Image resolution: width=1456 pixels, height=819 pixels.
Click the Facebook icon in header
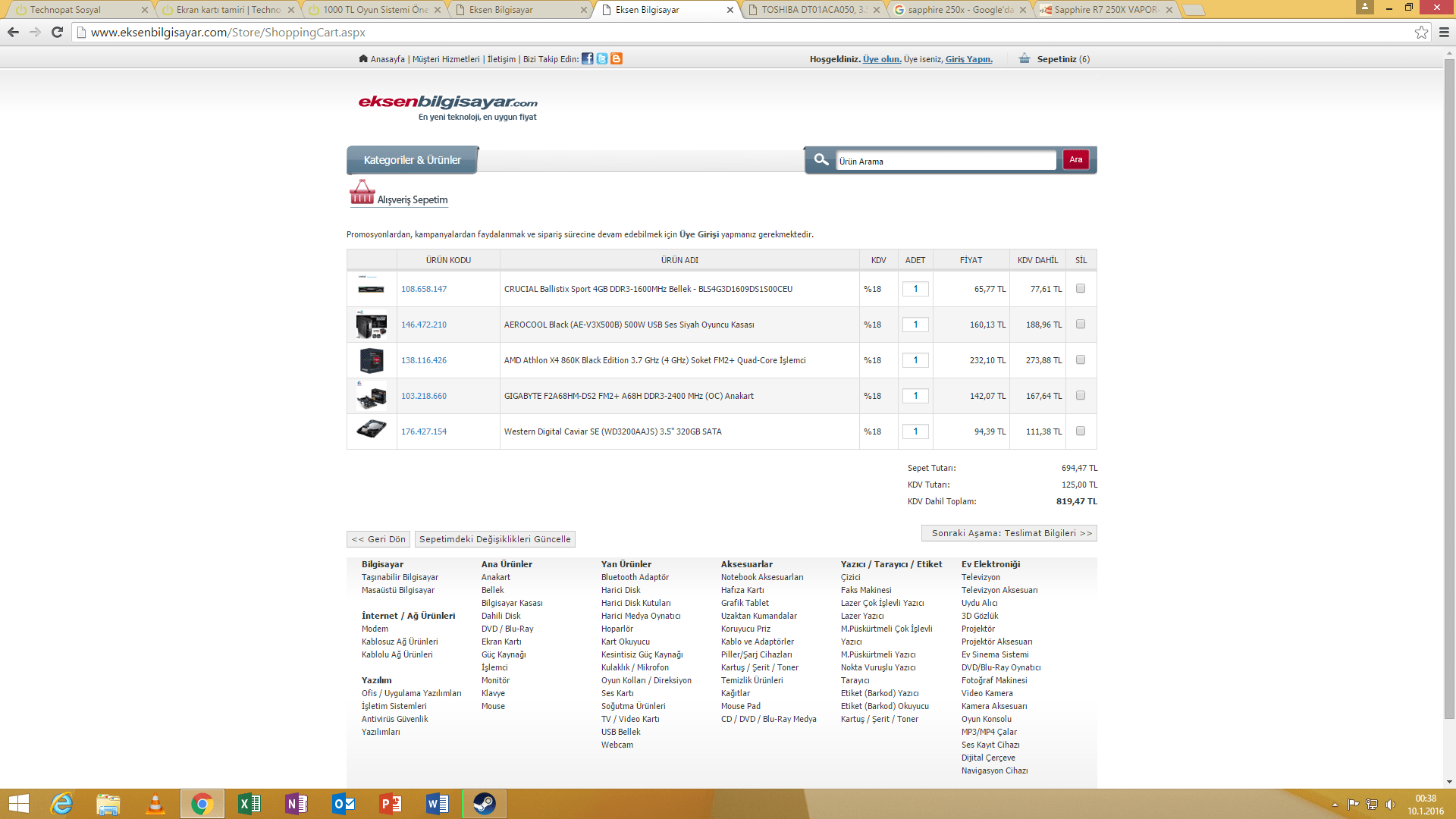point(588,58)
